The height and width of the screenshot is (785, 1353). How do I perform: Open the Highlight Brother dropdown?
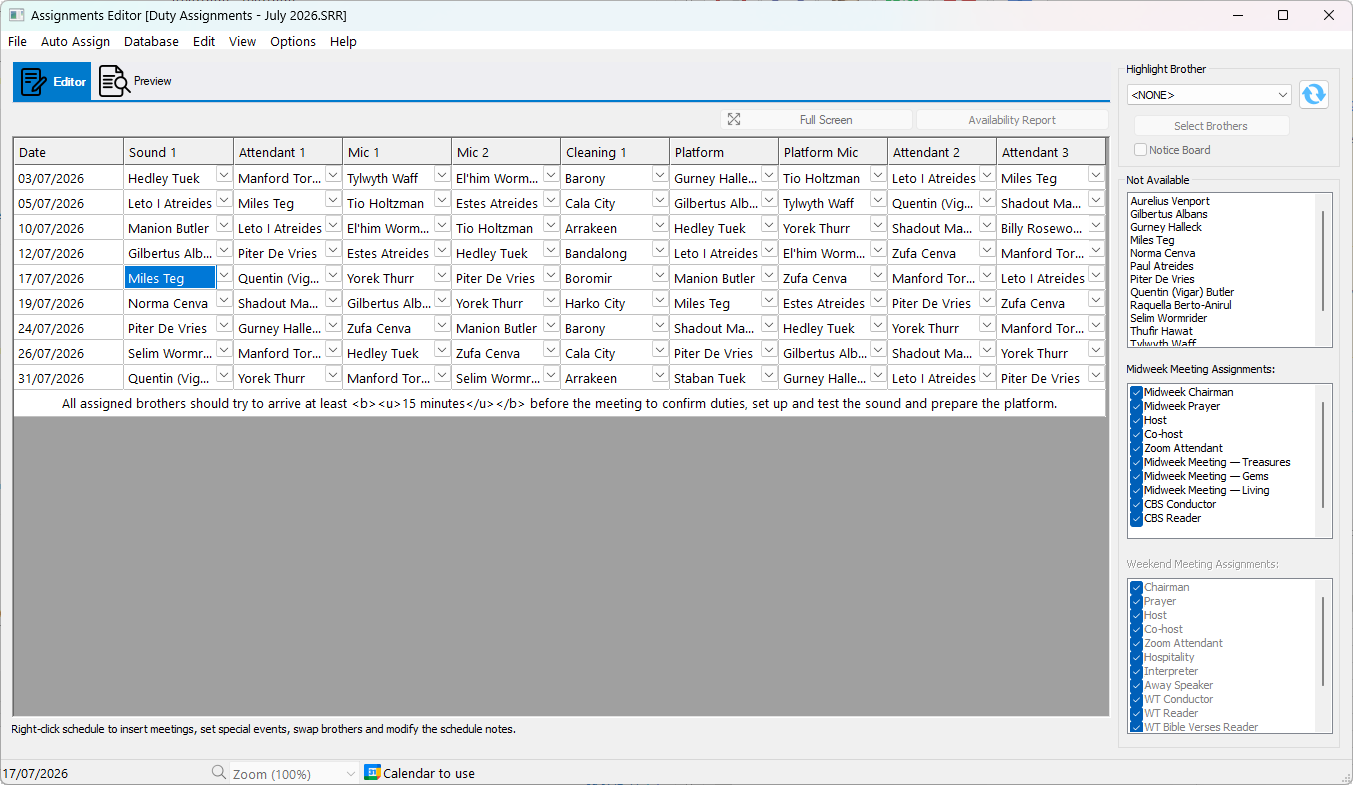[x=1209, y=95]
